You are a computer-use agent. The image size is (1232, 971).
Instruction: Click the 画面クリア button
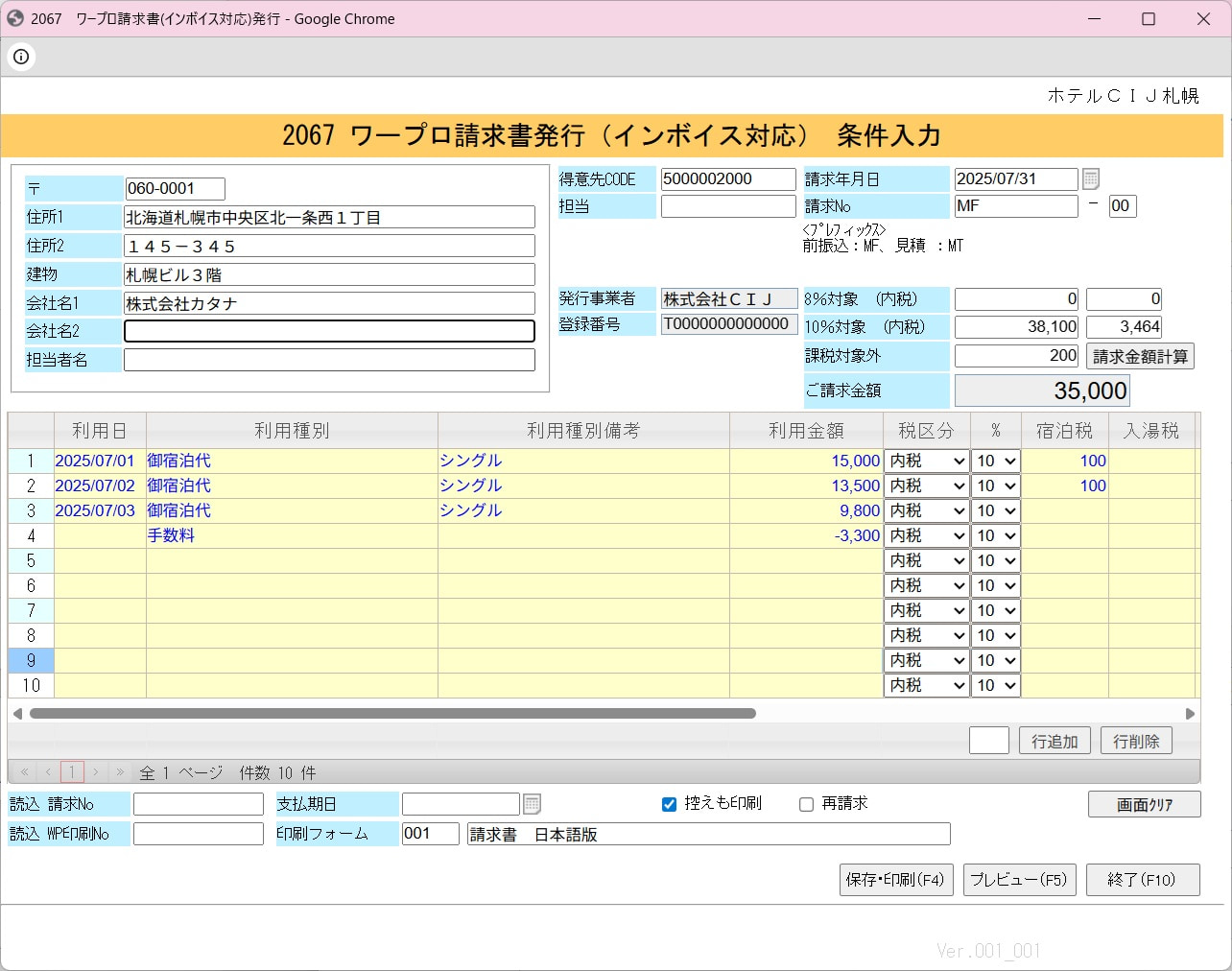(1144, 804)
